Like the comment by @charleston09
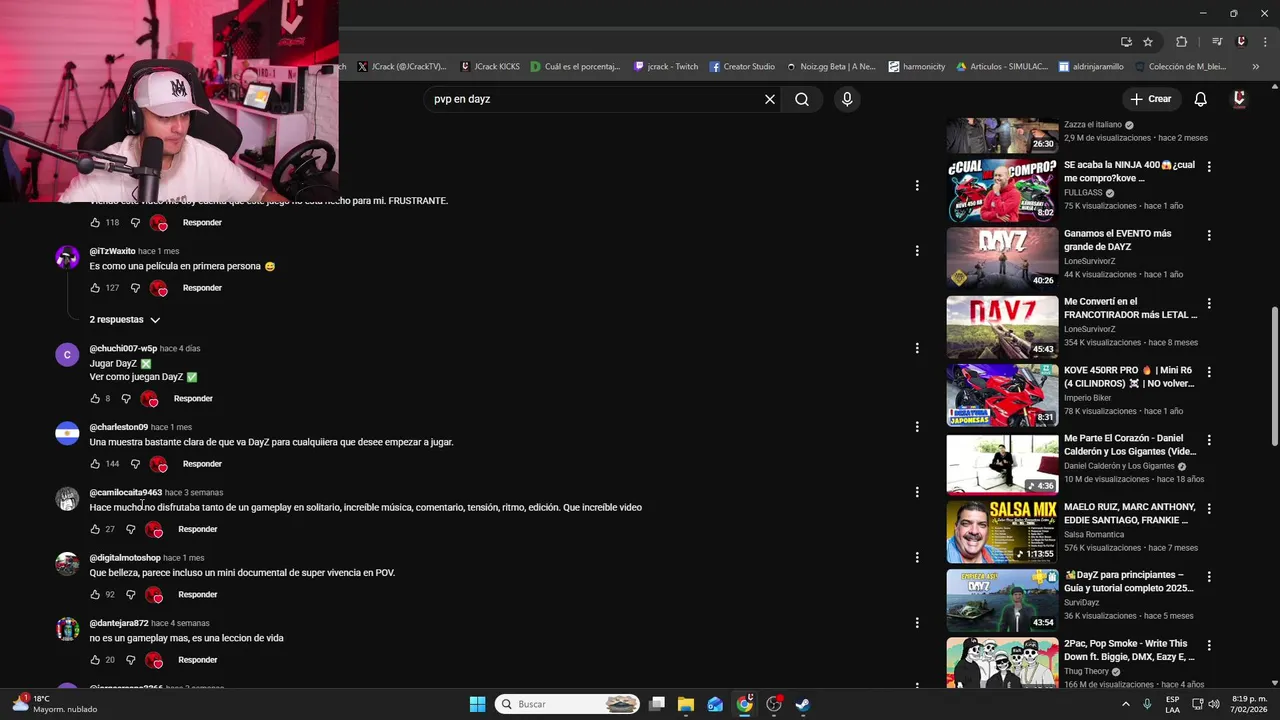This screenshot has height=720, width=1280. point(95,464)
